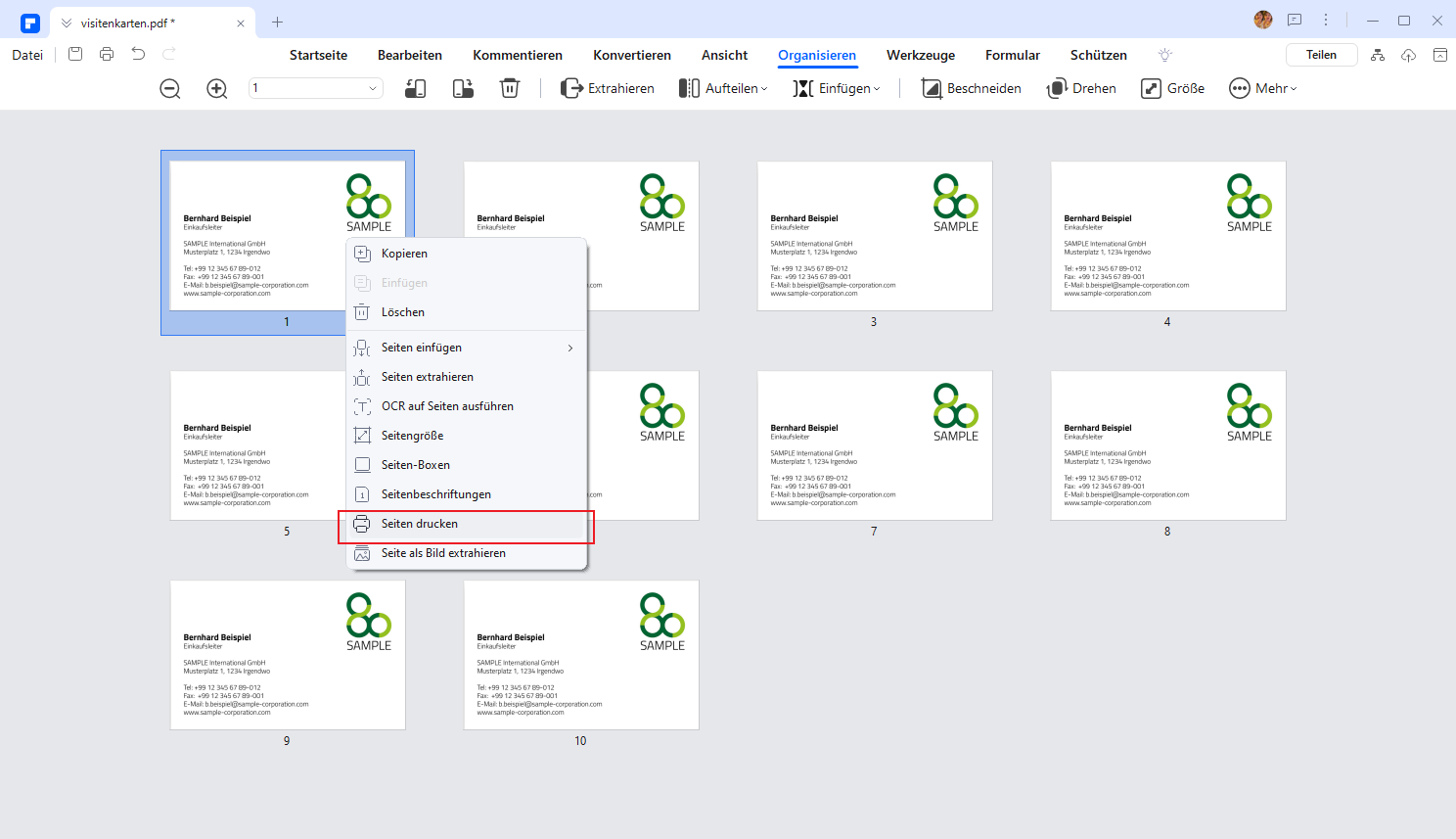Click the Extrahieren toolbar button
This screenshot has width=1456, height=839.
click(x=608, y=89)
